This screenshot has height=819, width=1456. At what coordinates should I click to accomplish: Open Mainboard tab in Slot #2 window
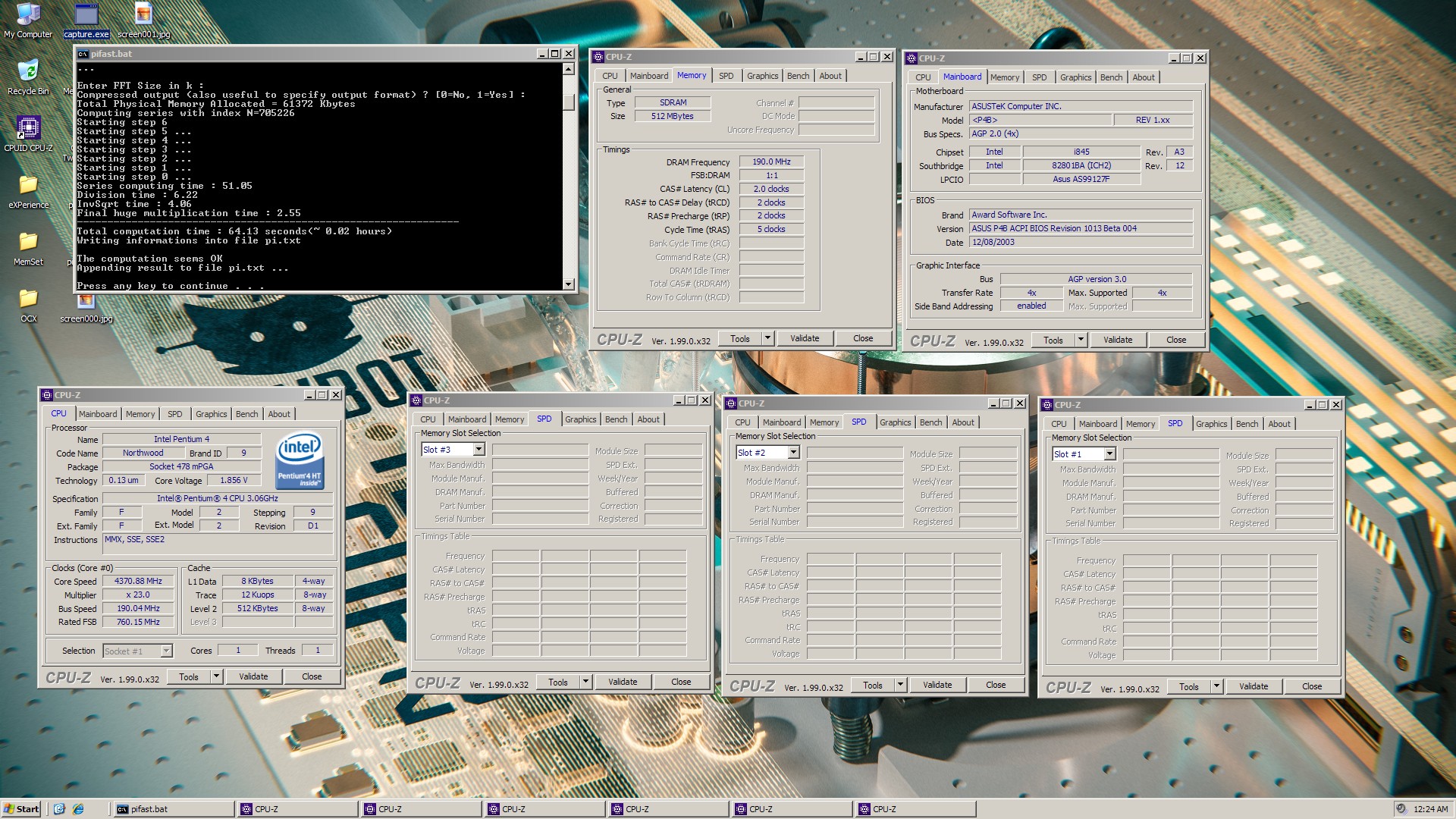[x=782, y=422]
